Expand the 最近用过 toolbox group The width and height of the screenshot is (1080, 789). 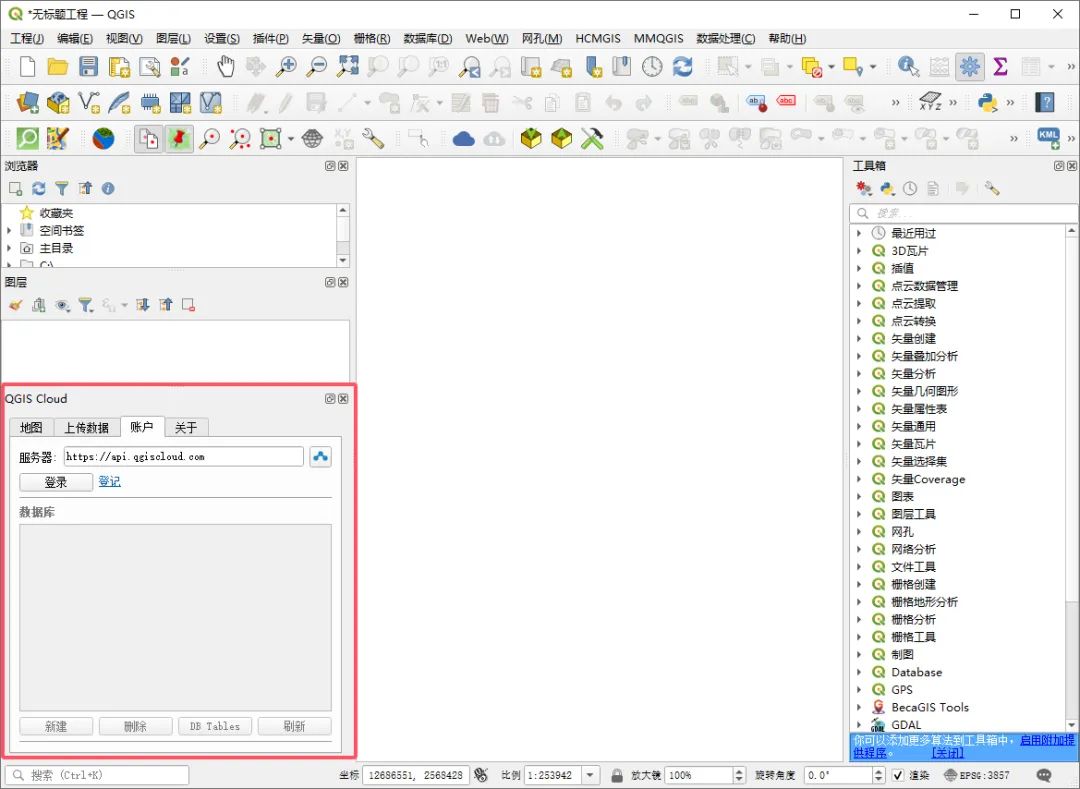859,233
